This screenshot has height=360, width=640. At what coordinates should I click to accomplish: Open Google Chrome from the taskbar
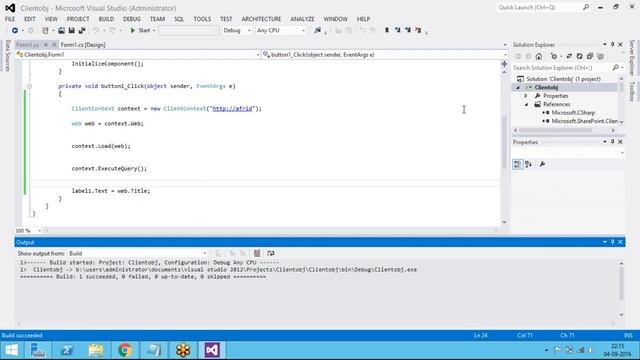125,350
